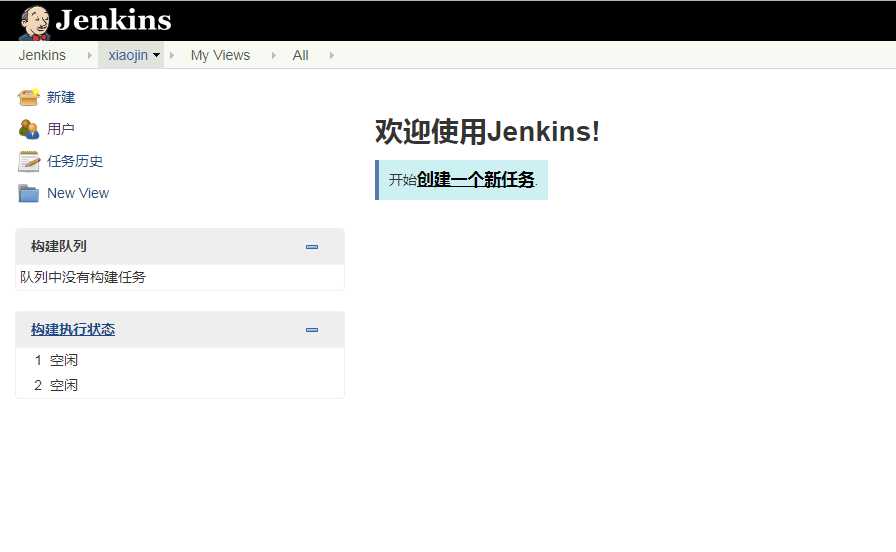
Task: Collapse the 构建执行状态 panel
Action: [312, 330]
